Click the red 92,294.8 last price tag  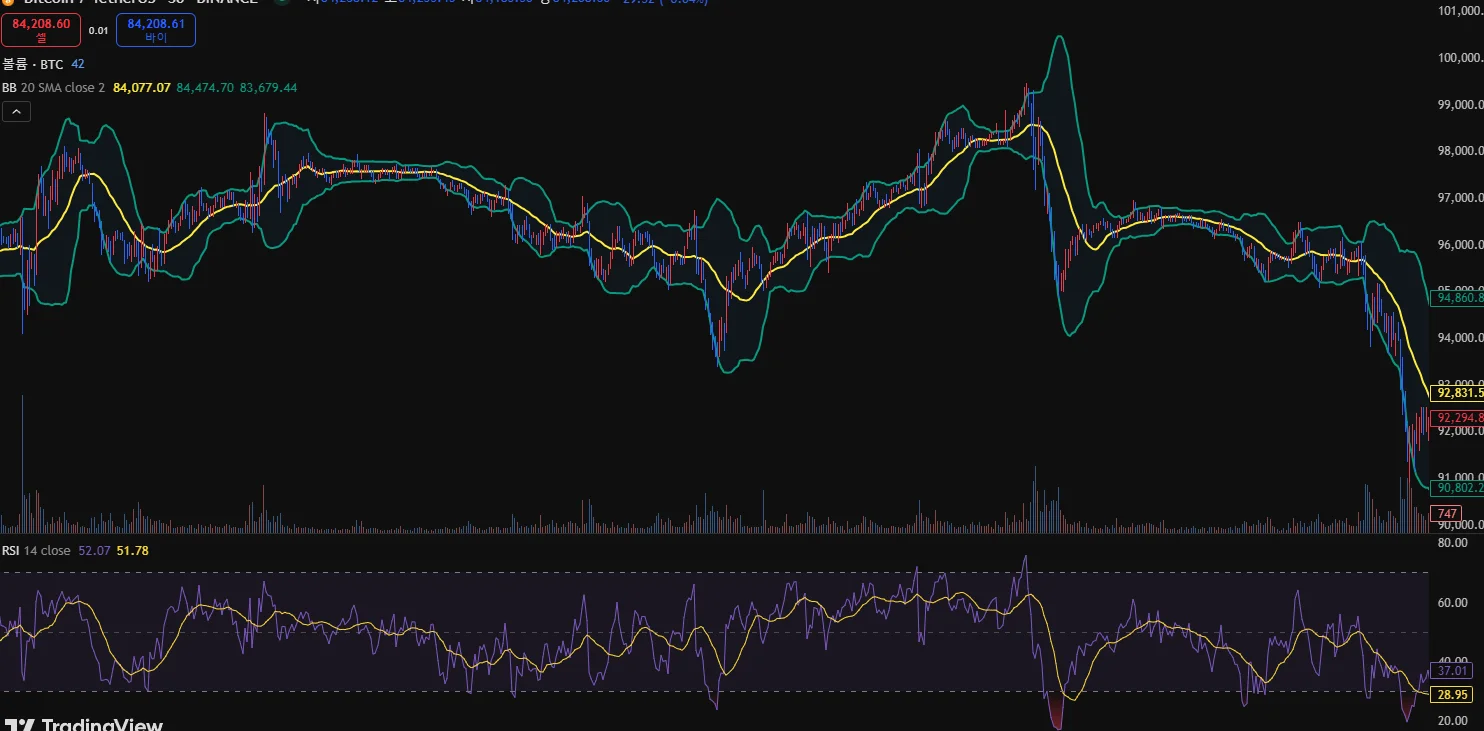[x=1459, y=418]
